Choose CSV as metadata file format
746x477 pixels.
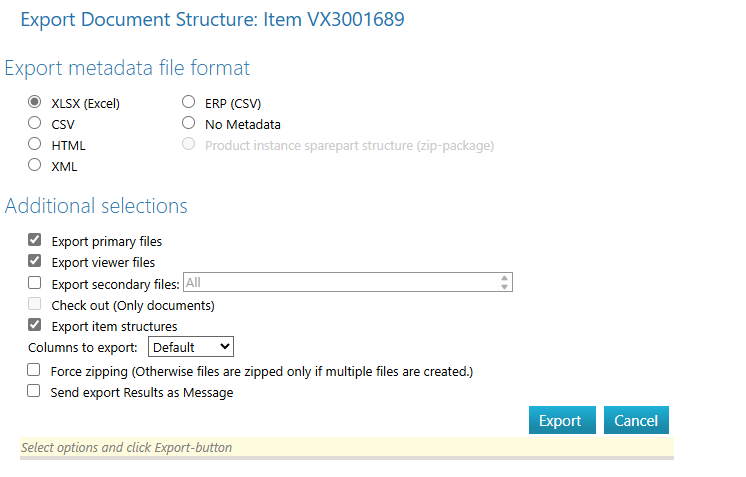[x=35, y=124]
